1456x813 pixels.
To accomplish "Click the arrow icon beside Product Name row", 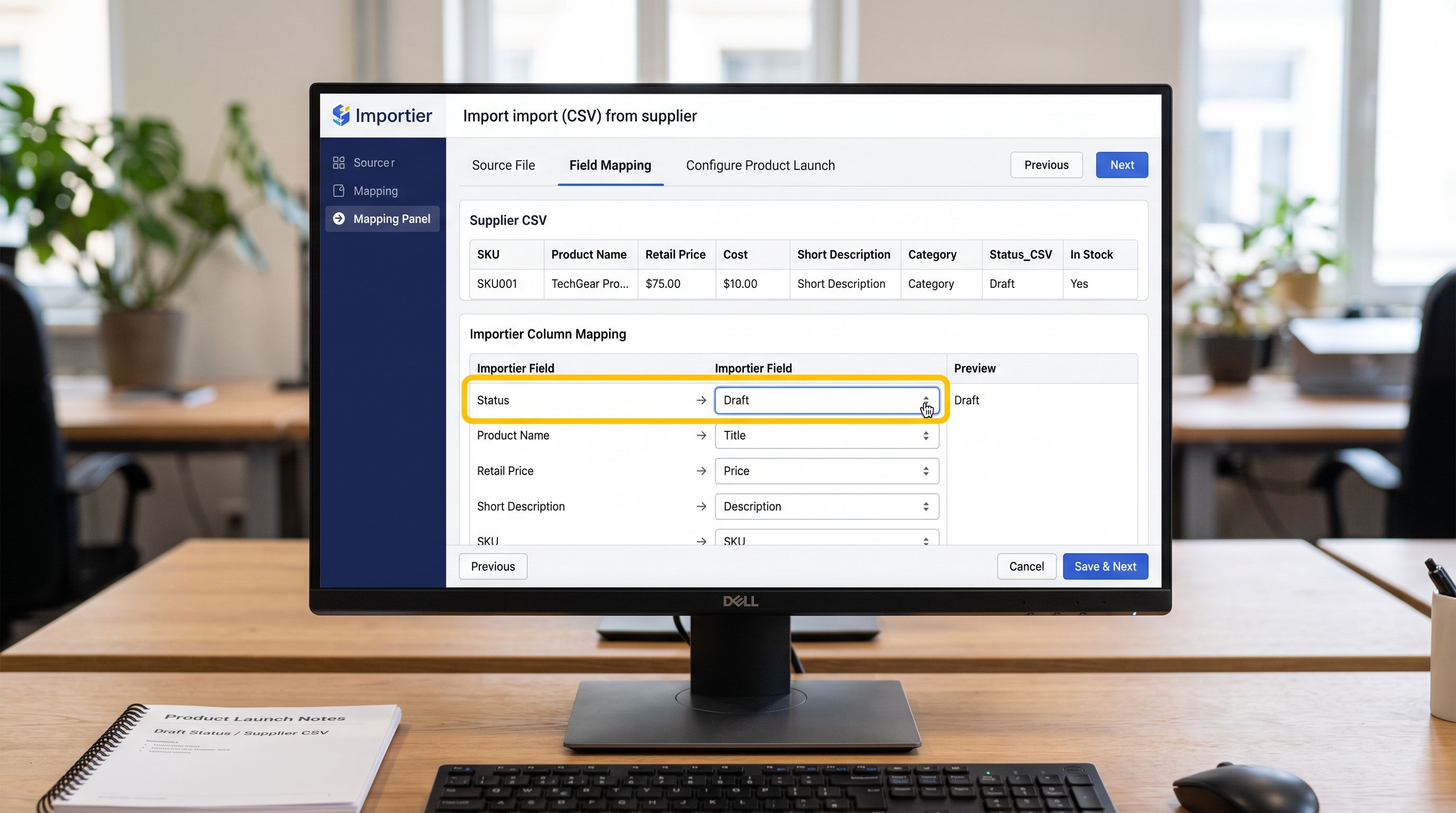I will (702, 435).
